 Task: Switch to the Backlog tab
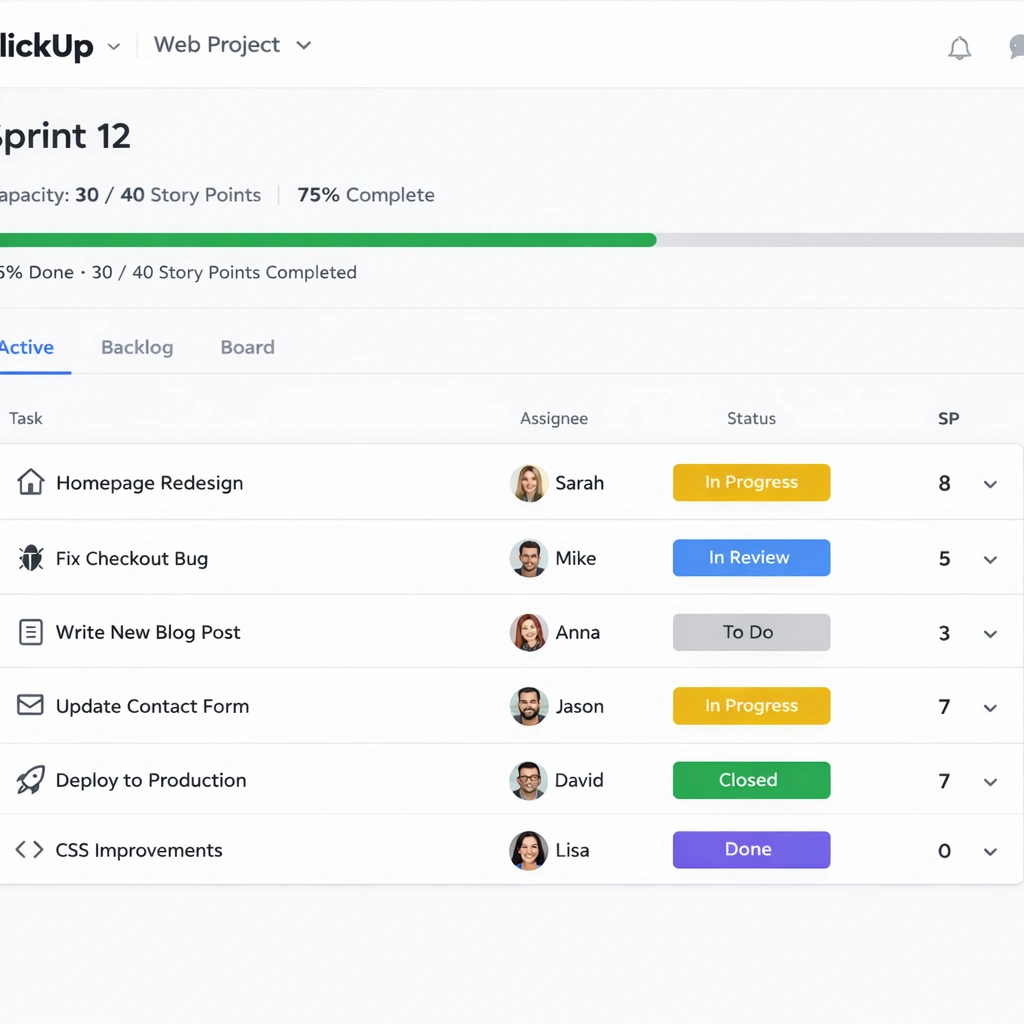pos(137,347)
